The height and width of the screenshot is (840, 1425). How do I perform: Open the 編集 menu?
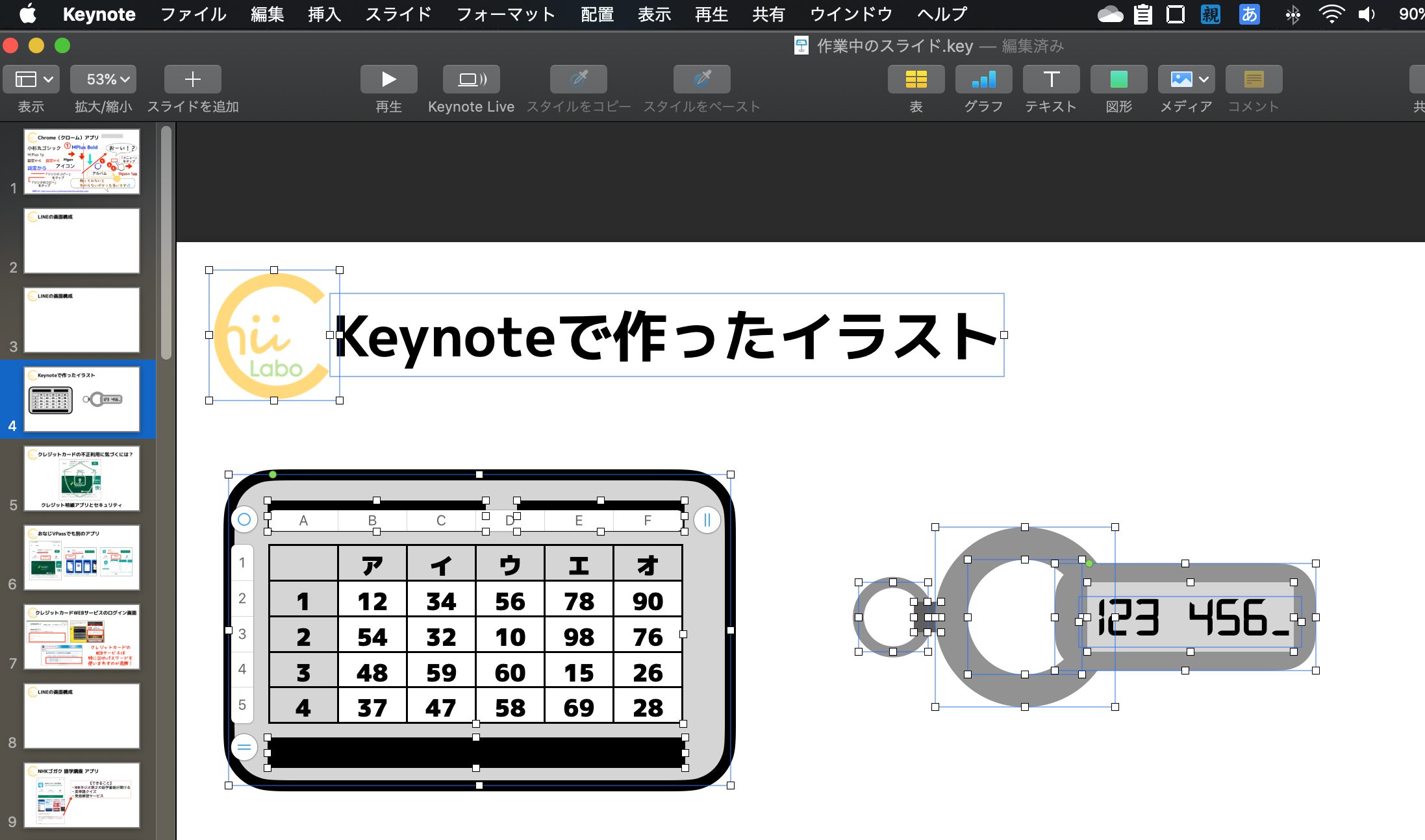[x=268, y=14]
